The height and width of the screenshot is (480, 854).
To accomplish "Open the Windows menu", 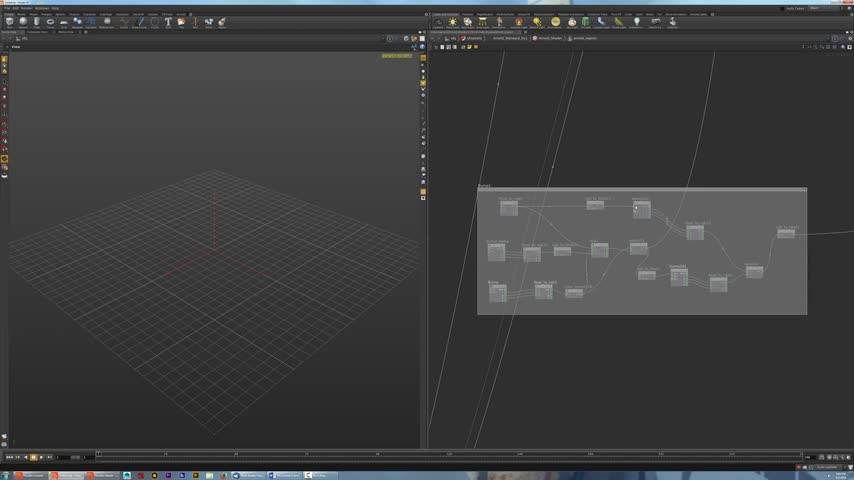I will tap(42, 8).
